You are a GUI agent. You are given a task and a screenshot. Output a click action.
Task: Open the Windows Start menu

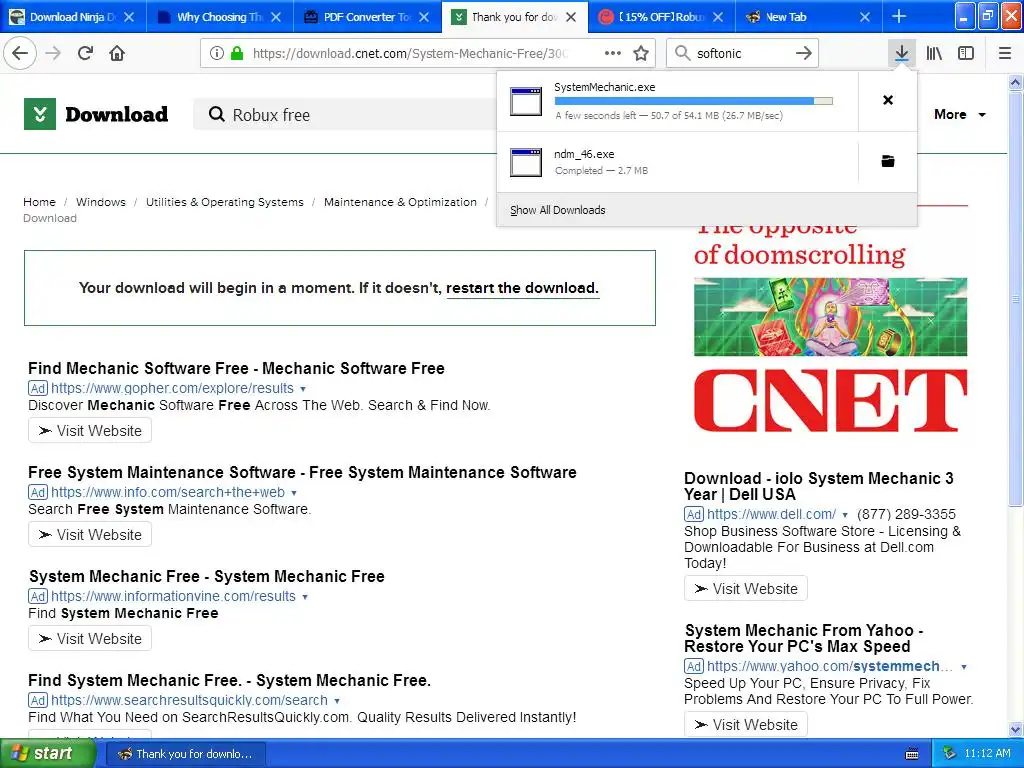tap(47, 754)
